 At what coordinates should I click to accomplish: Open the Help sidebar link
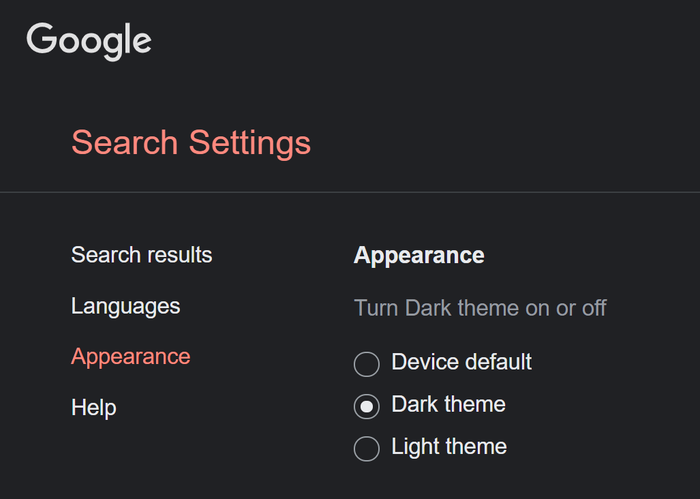click(x=93, y=408)
